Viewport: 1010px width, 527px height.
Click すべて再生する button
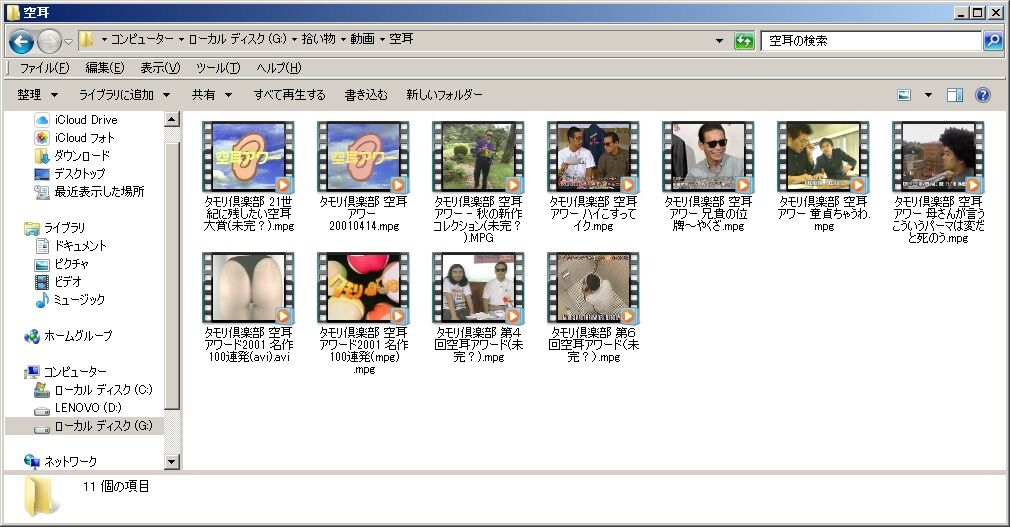[x=289, y=95]
